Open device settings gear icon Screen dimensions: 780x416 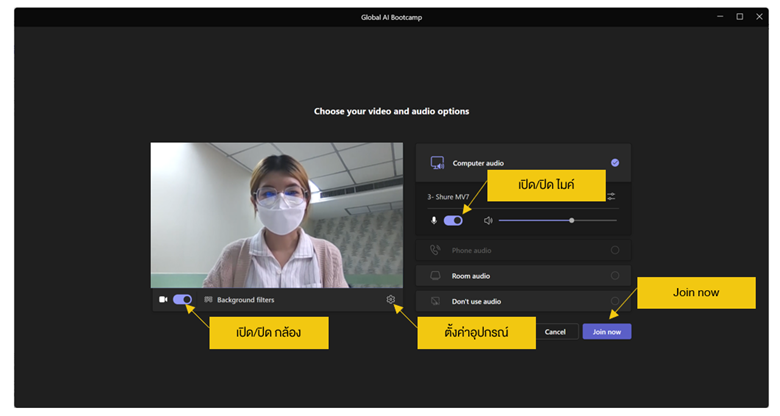pos(390,299)
